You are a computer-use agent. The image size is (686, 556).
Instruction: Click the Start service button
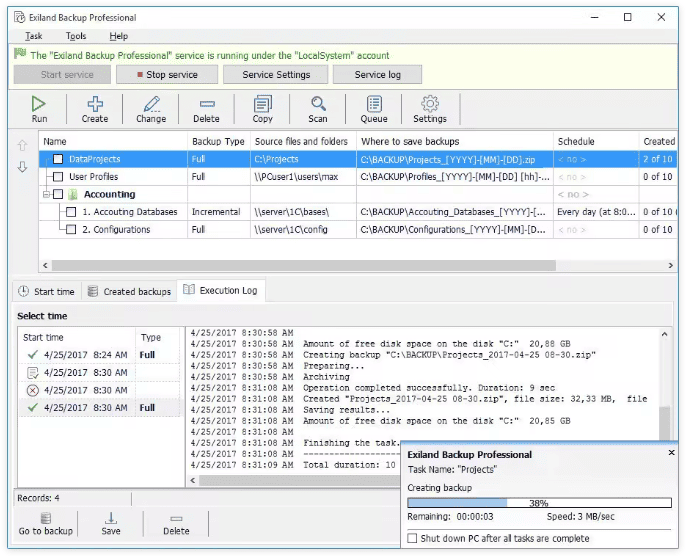click(62, 75)
